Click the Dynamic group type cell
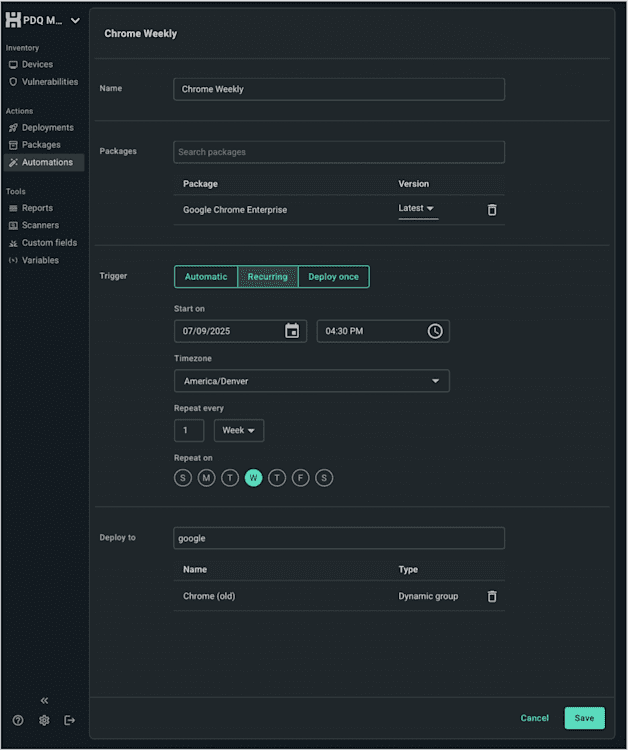Image resolution: width=628 pixels, height=750 pixels. click(428, 596)
